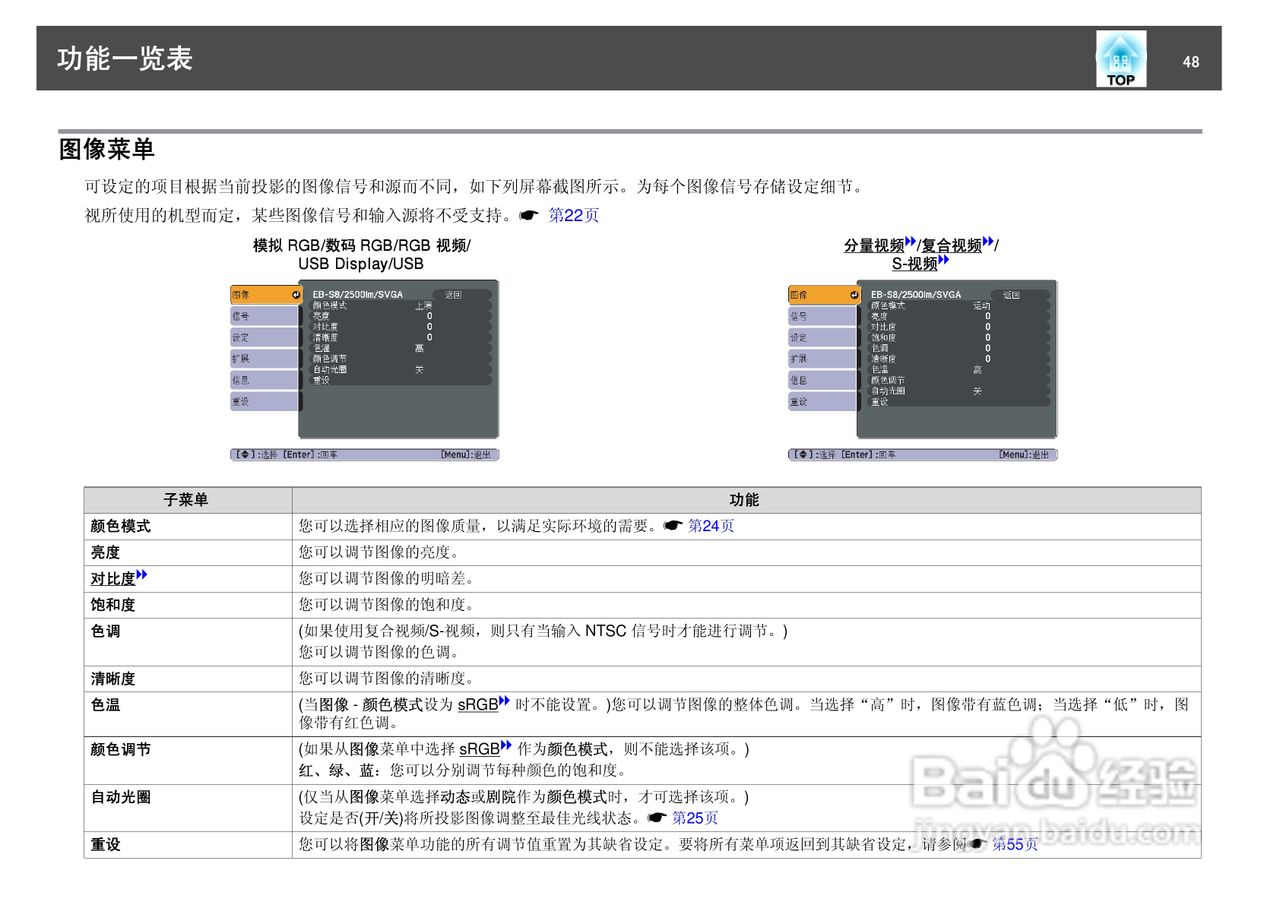
Task: Click the text 您可以调节图像的明暗差。
Action: (387, 578)
